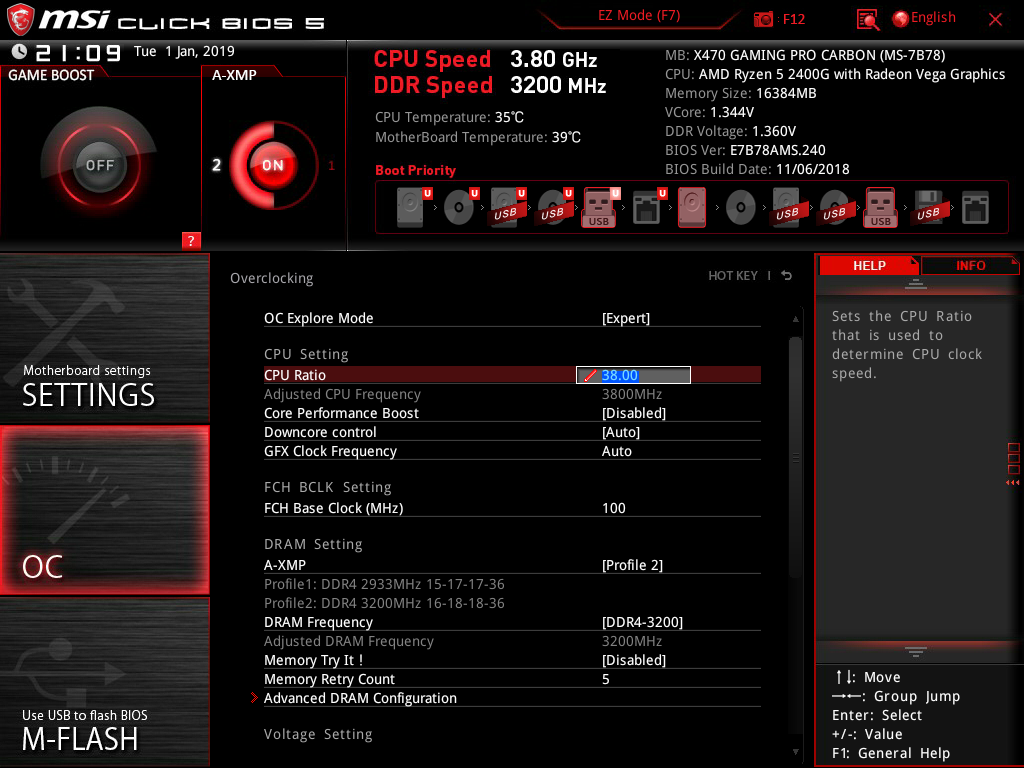
Task: Open the A-XMP [Profile 2] setting row
Action: [x=512, y=565]
